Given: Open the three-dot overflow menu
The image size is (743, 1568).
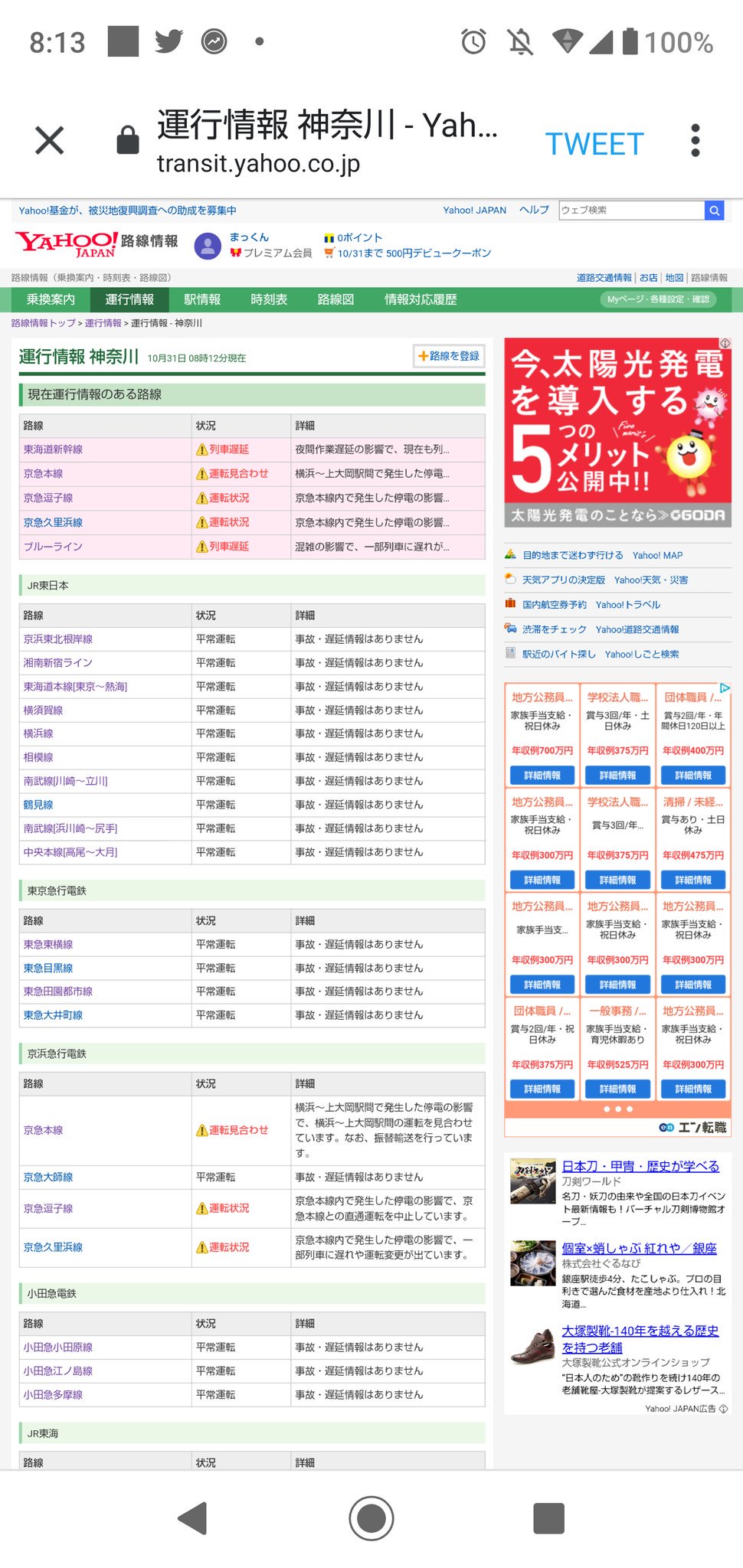Looking at the screenshot, I should (x=695, y=141).
